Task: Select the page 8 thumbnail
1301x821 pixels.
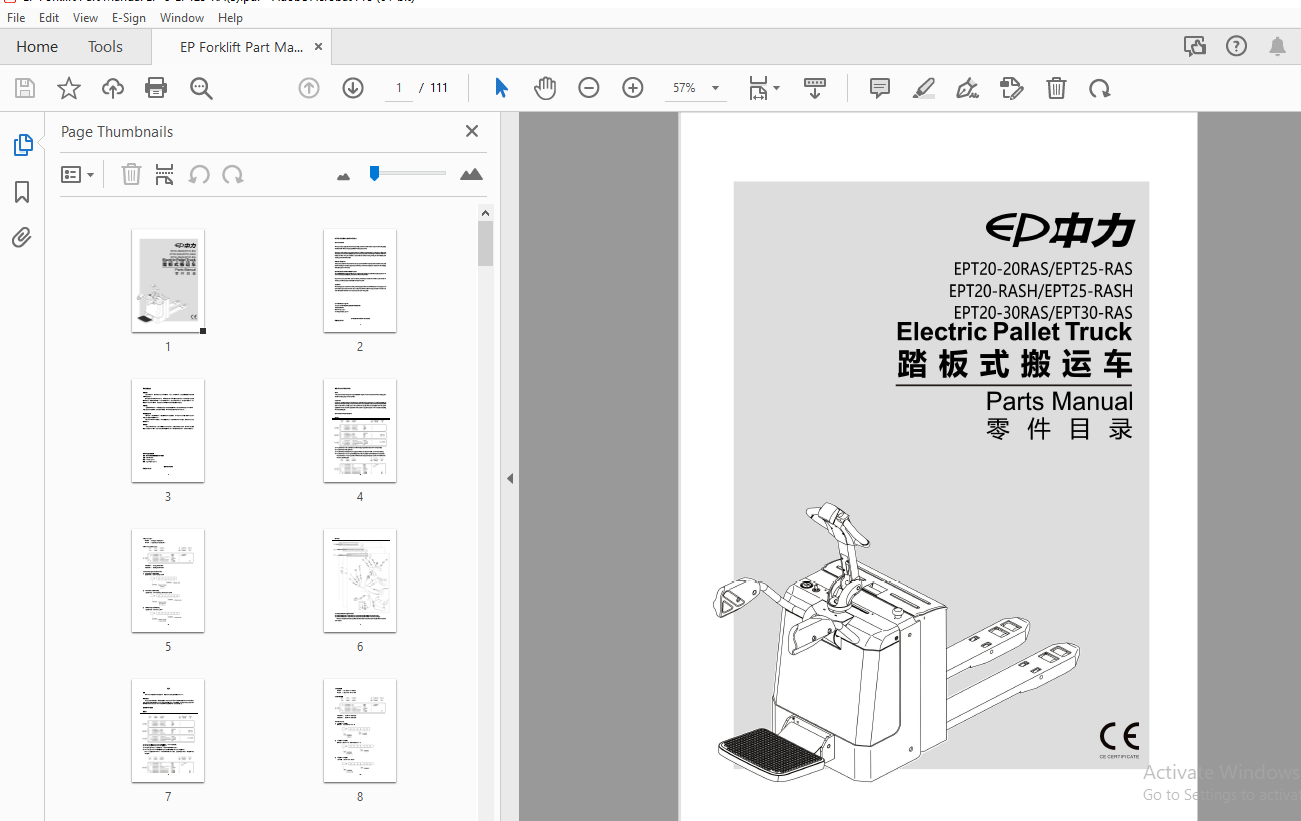Action: point(360,731)
